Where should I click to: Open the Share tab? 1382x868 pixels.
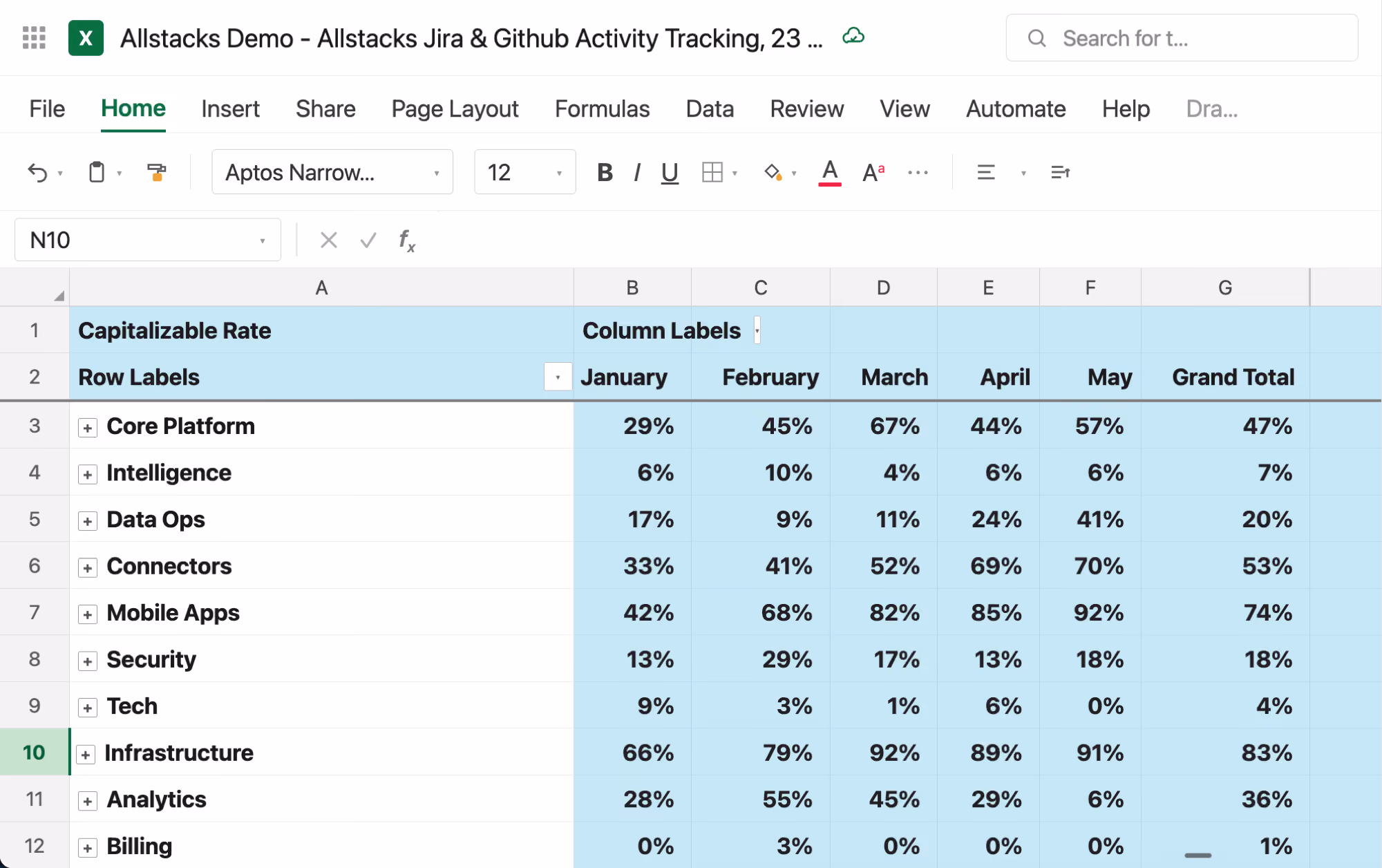[325, 108]
